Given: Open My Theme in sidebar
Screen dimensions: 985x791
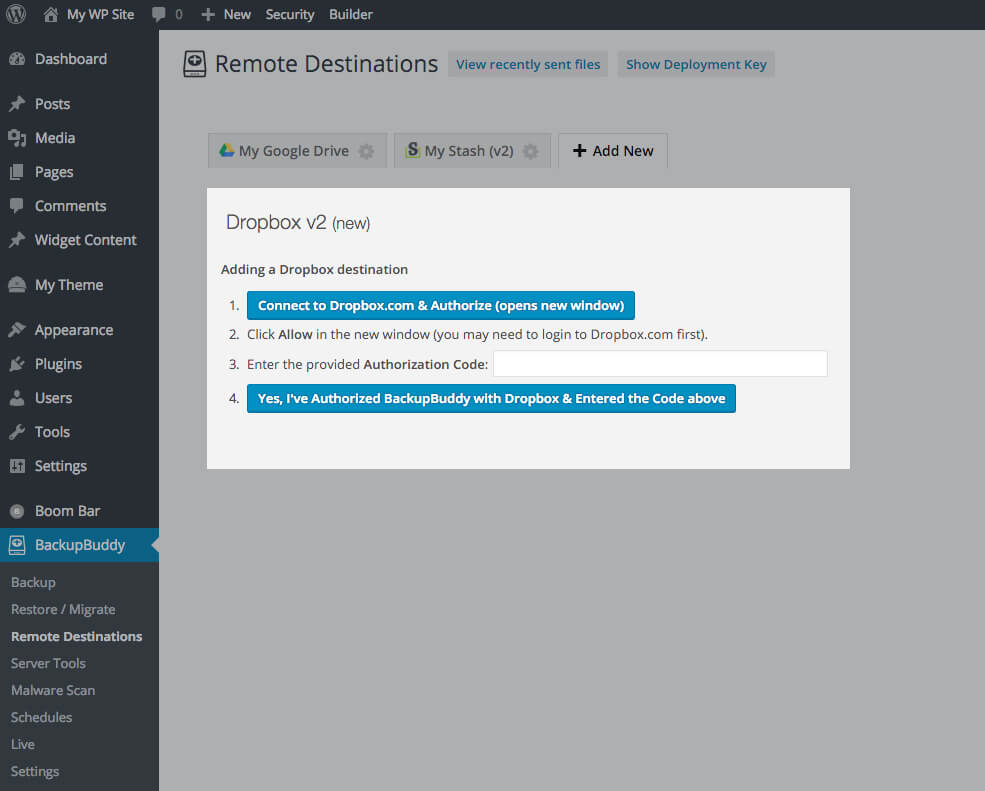Looking at the screenshot, I should point(79,285).
